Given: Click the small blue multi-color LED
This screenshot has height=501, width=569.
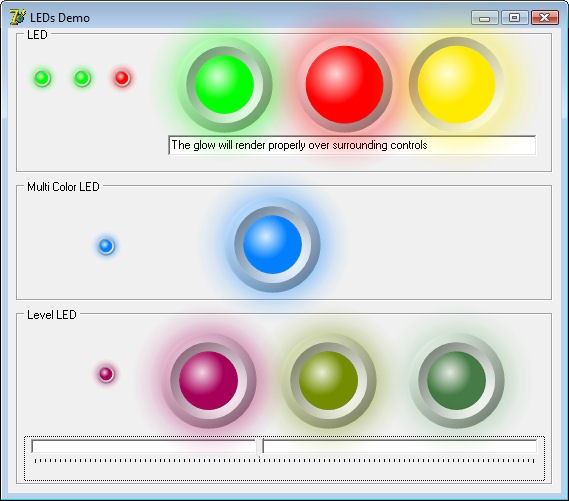Looking at the screenshot, I should pyautogui.click(x=106, y=246).
